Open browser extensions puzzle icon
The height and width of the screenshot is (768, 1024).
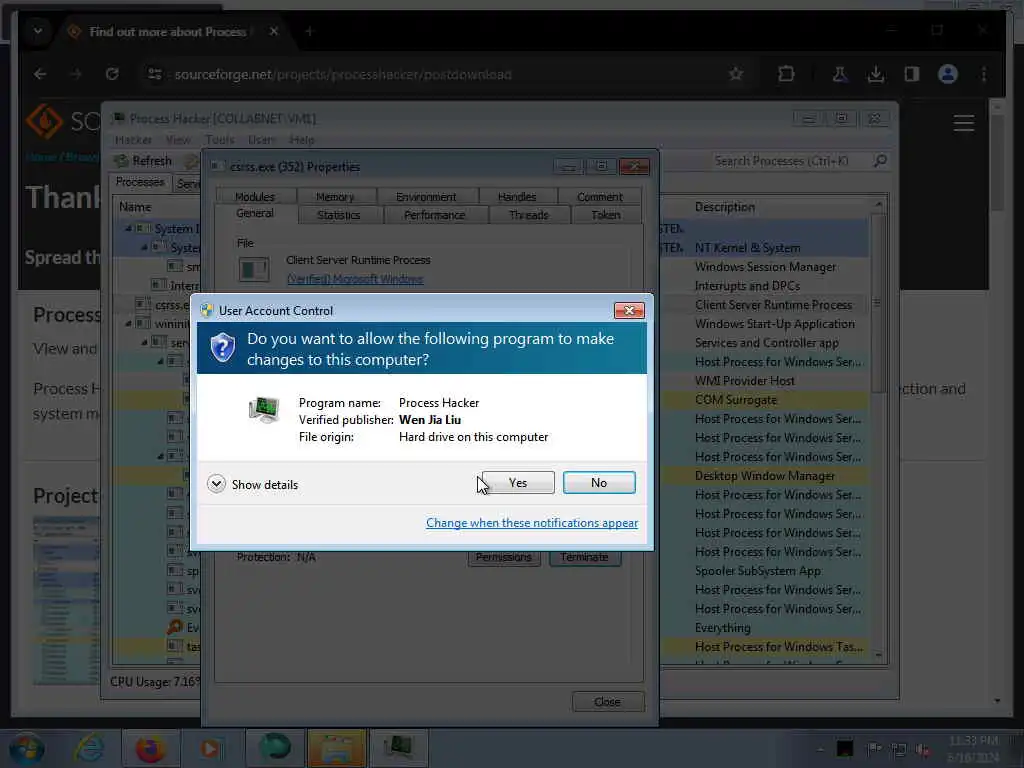[786, 74]
